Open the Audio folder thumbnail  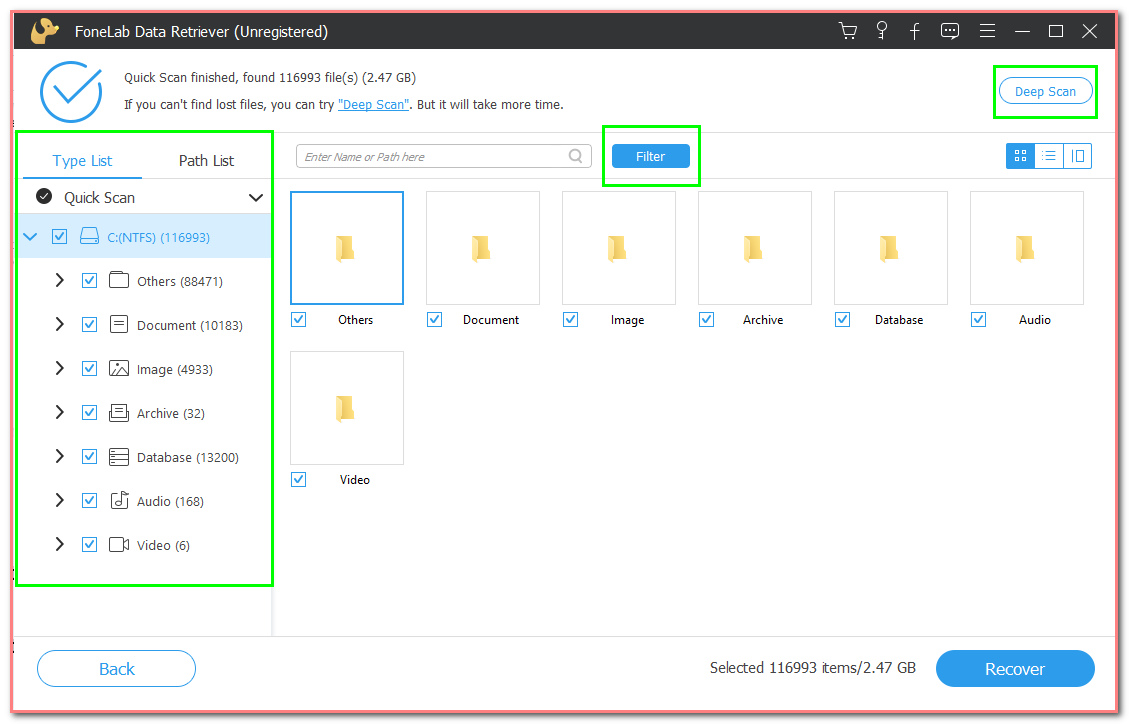tap(1027, 248)
